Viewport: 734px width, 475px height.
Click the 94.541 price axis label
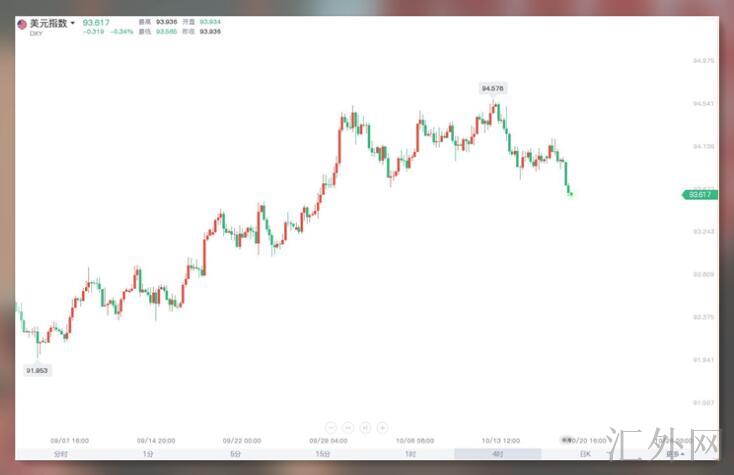(704, 103)
